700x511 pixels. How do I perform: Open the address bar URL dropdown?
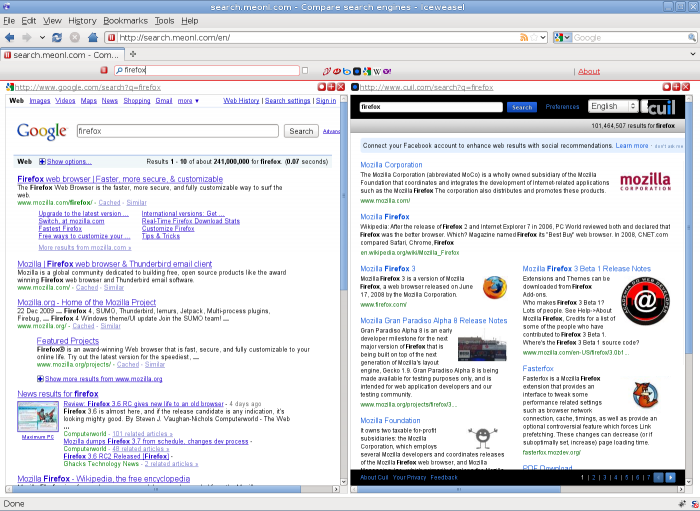(x=543, y=37)
